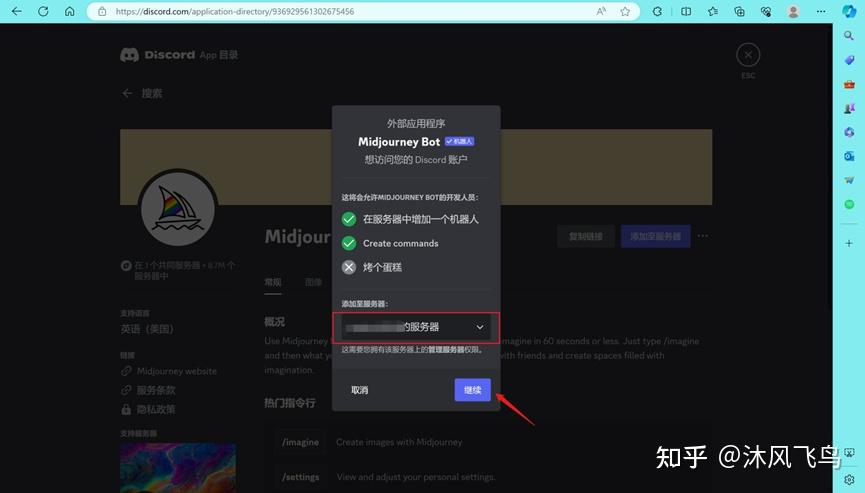This screenshot has height=493, width=865.
Task: Close the app directory with ESC button
Action: (748, 55)
